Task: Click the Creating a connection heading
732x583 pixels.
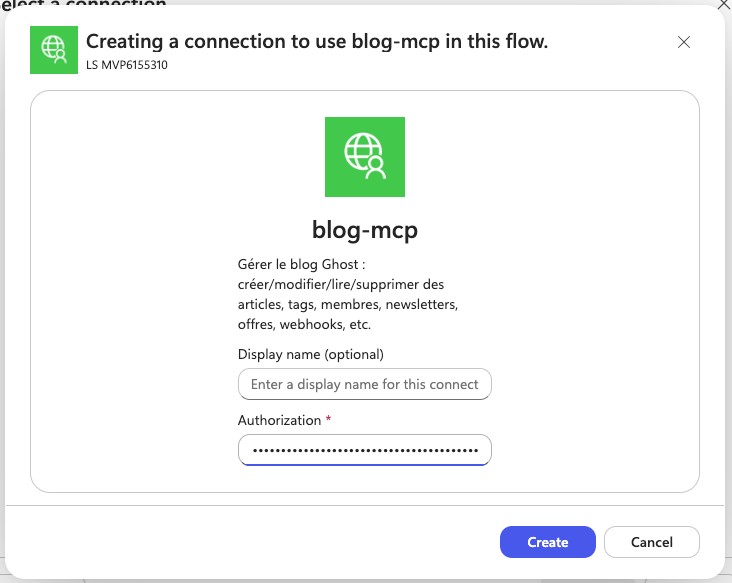Action: point(317,41)
